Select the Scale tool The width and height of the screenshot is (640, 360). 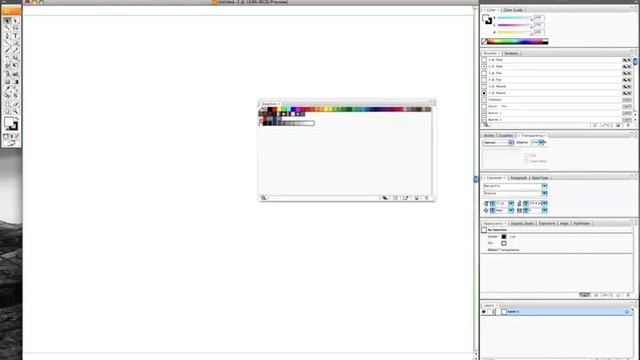16,58
